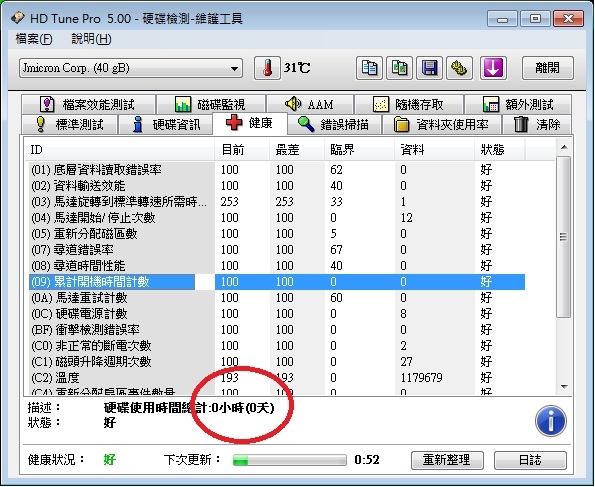Open the drive selection dropdown Jmicron Corp.
Screen dimensions: 595x487
pyautogui.click(x=131, y=68)
